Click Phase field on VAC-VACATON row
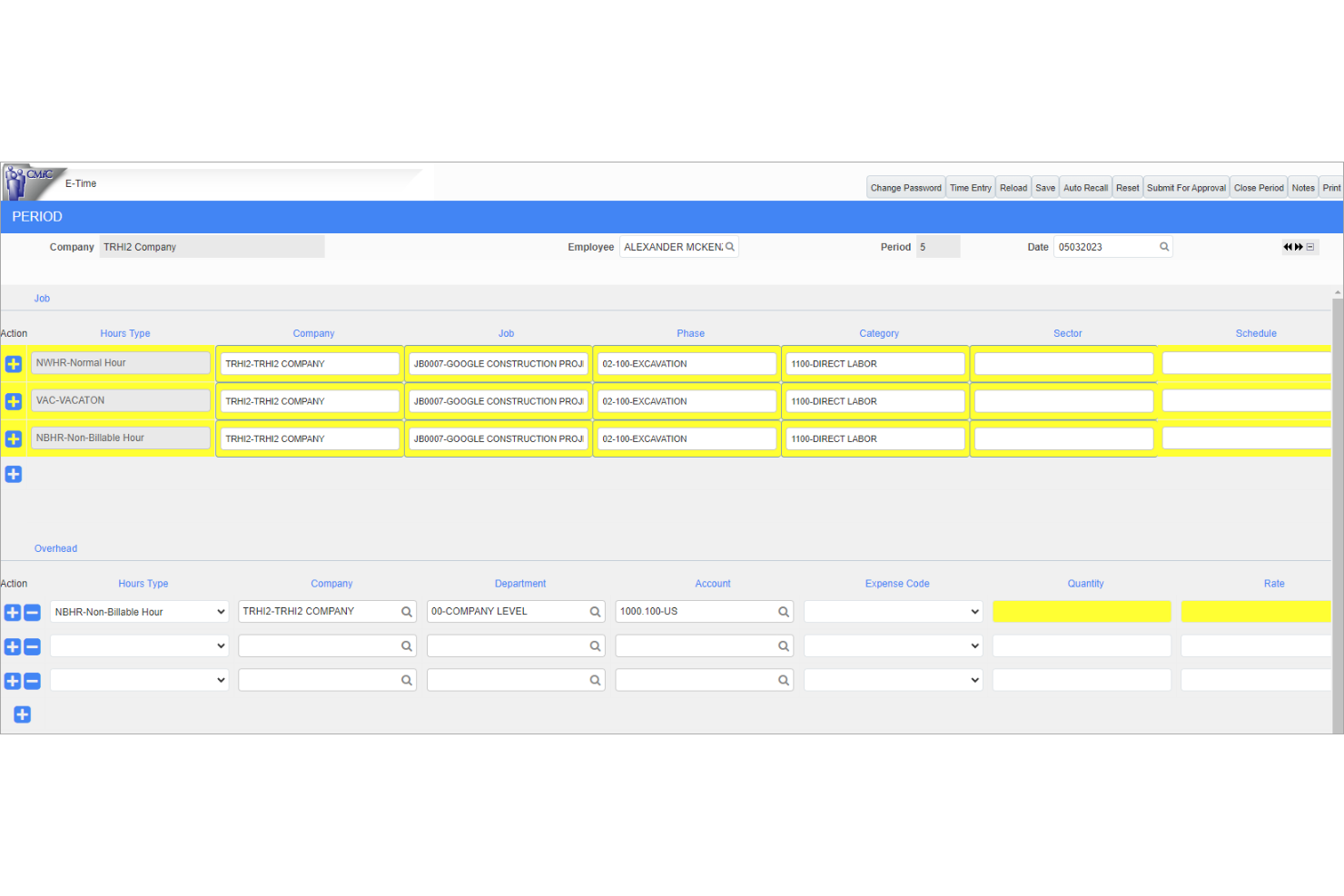The height and width of the screenshot is (896, 1344). coord(687,401)
